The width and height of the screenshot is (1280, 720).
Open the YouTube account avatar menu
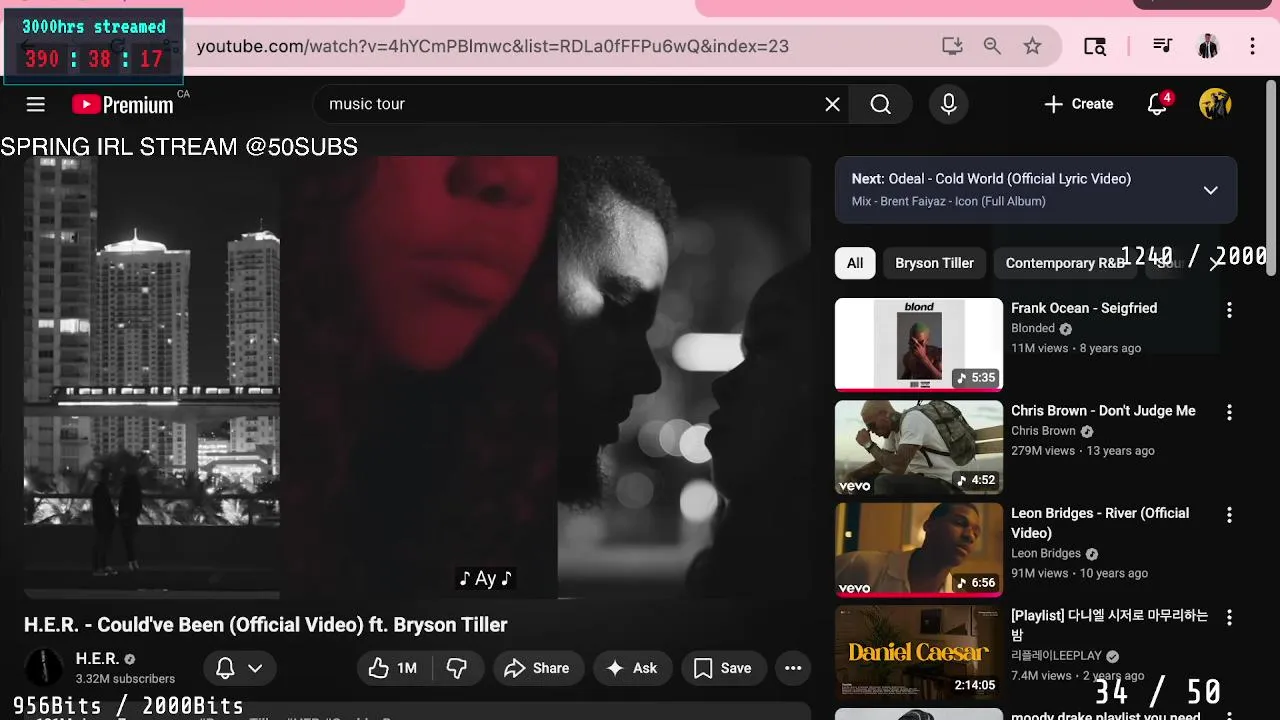[1215, 104]
